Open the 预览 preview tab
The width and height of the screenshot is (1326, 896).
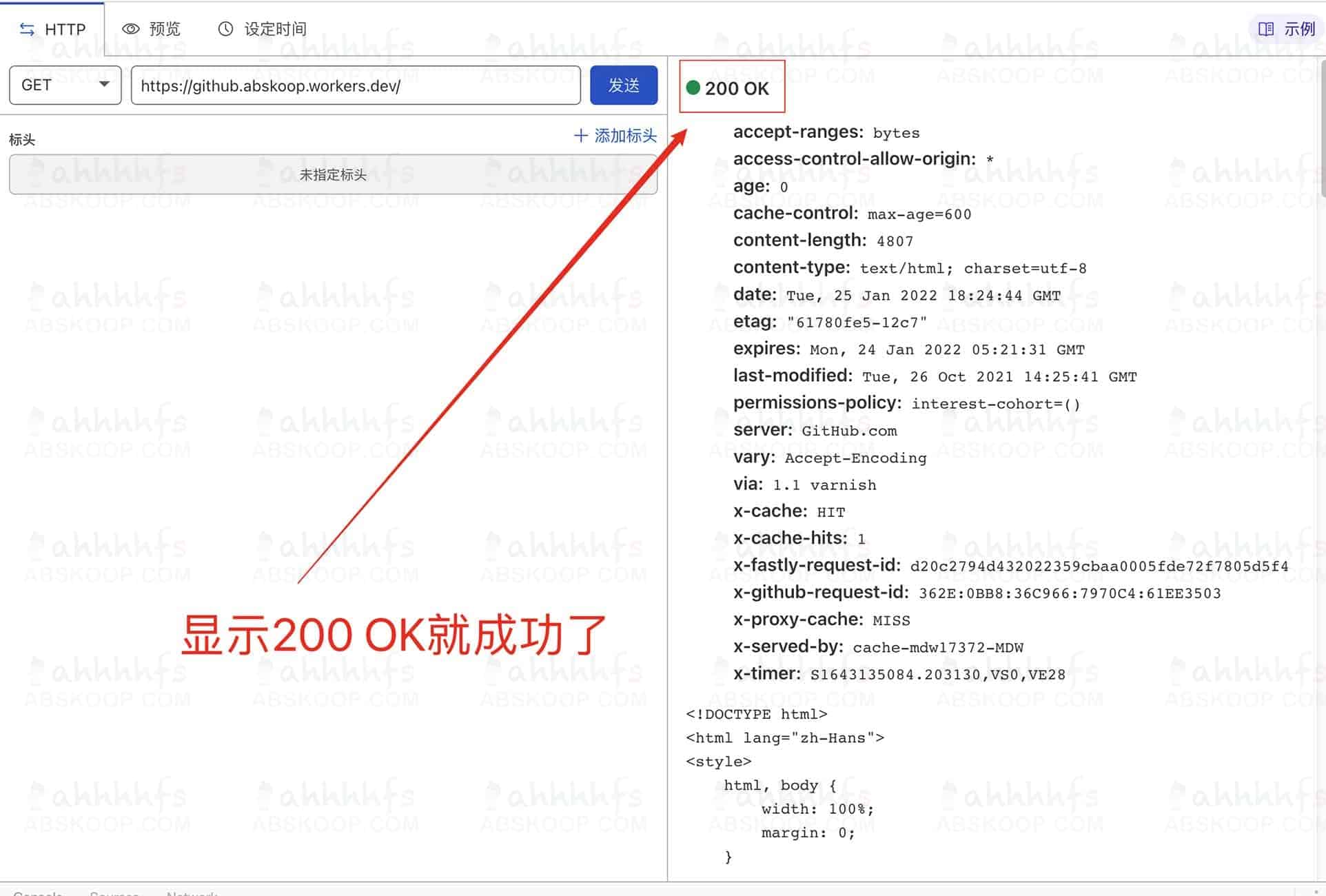tap(152, 29)
